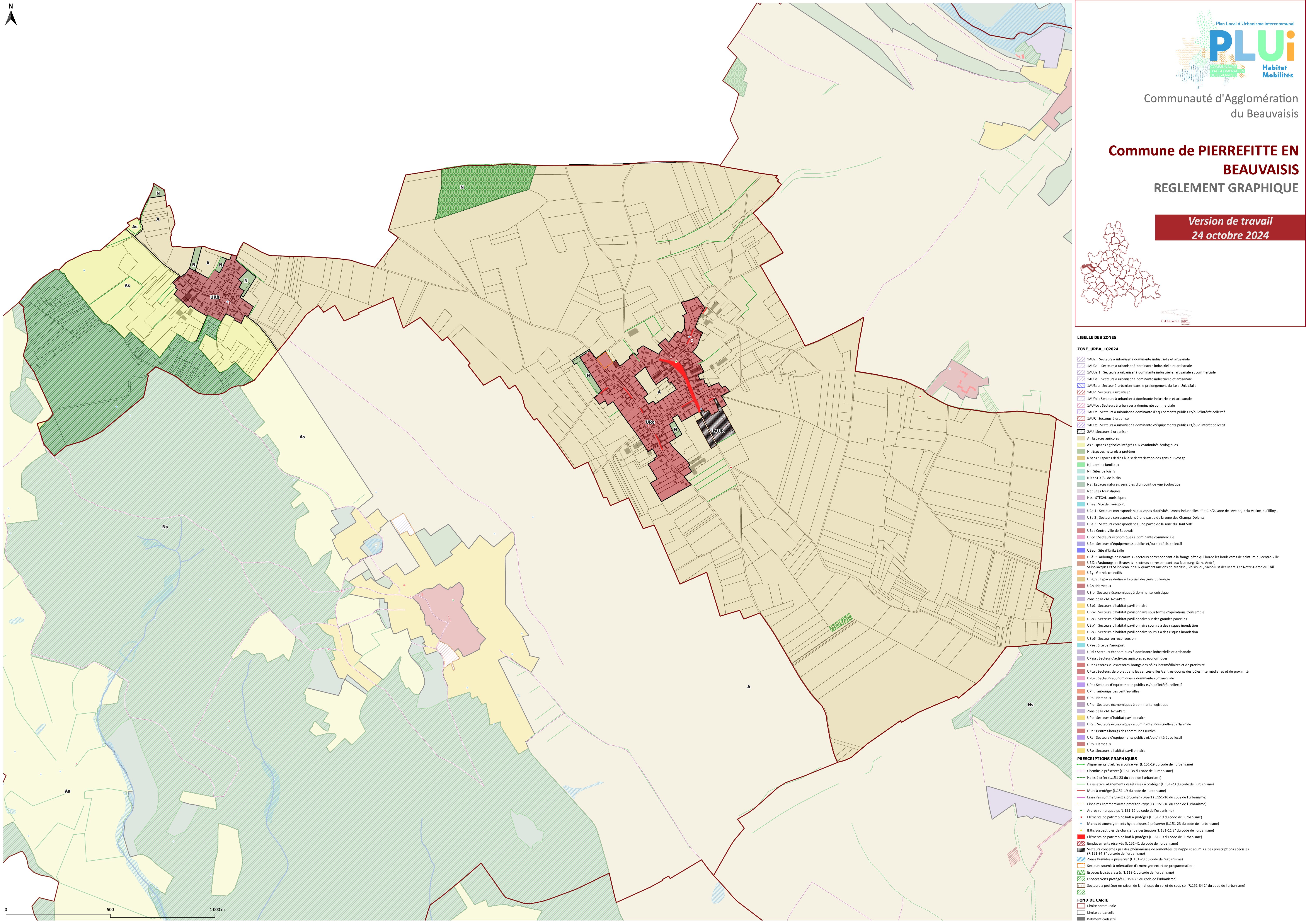Viewport: 1306px width, 924px height.
Task: Click the 'Commune de PIERREFITTE EN BEAUVAISIS' title
Action: [1204, 160]
